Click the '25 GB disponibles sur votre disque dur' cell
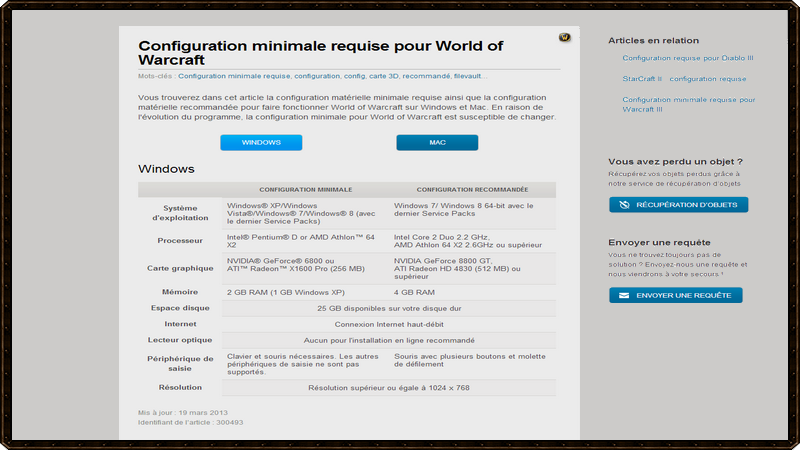The image size is (800, 450). coord(389,308)
